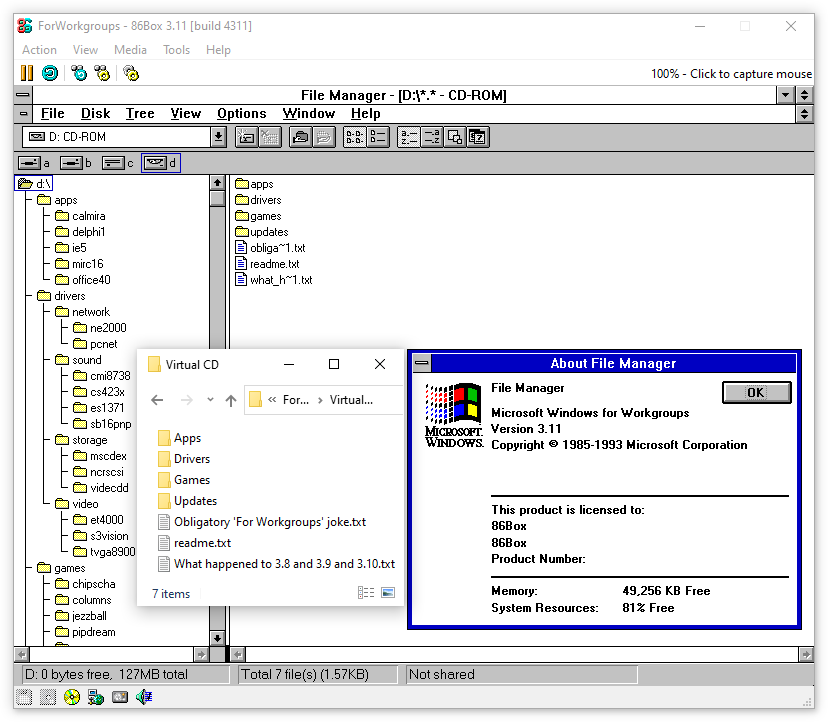Click file pane horizontal scroll right arrow
The width and height of the screenshot is (828, 722).
coord(806,654)
